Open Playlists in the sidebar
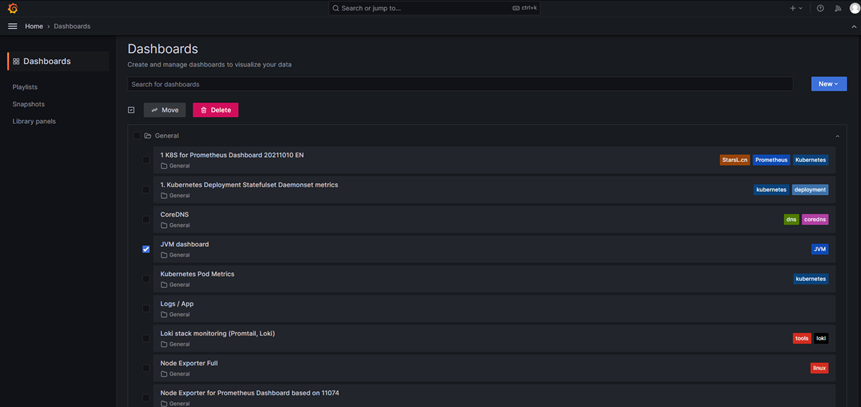The width and height of the screenshot is (861, 407). click(x=25, y=87)
